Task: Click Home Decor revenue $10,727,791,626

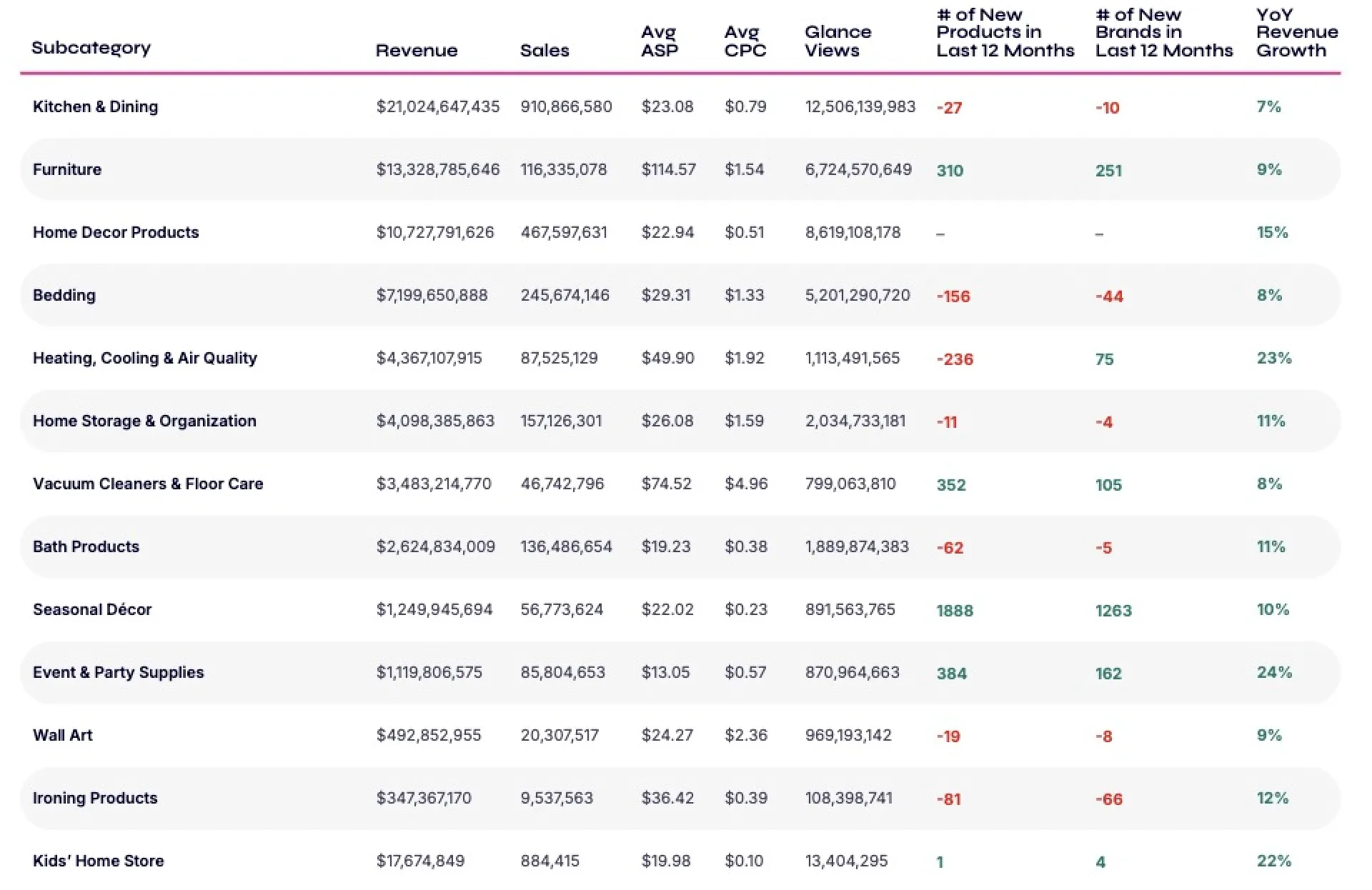Action: 435,232
